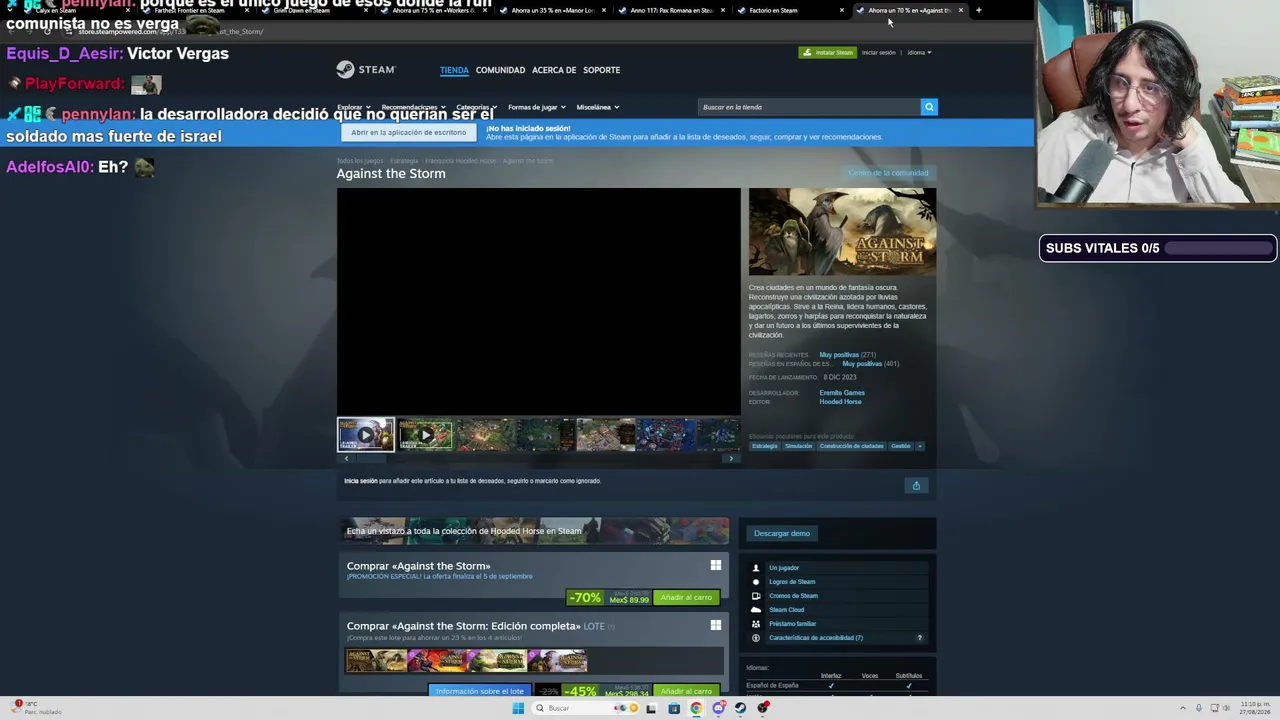Click the Iniciar sesión link in the header
This screenshot has width=1280, height=720.
pyautogui.click(x=879, y=52)
